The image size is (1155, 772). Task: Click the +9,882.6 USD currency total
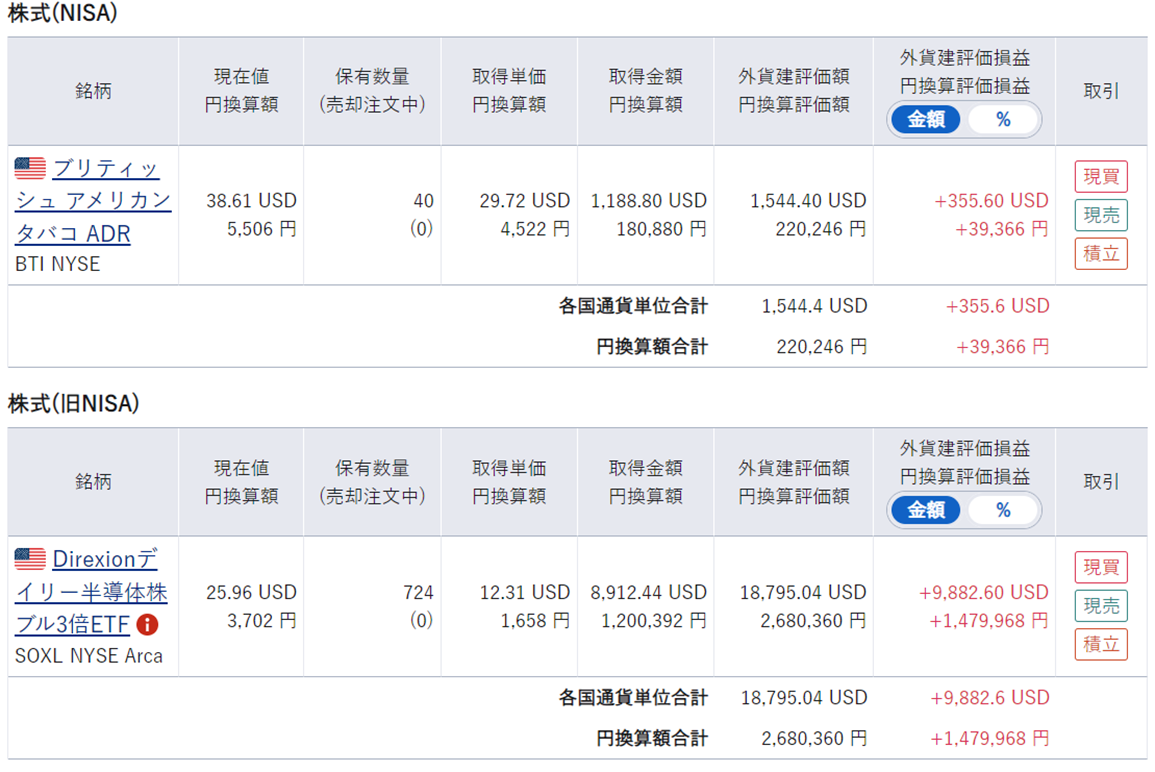pos(989,698)
